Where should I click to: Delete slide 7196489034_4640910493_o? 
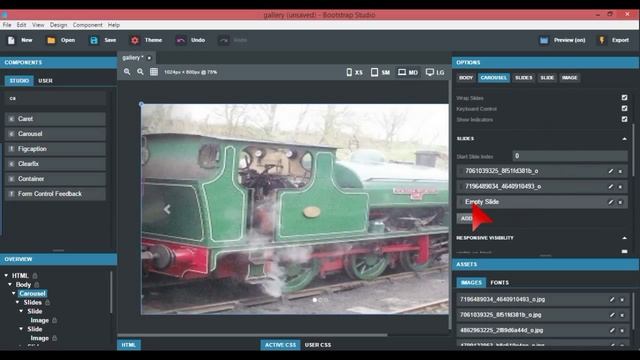[620, 187]
